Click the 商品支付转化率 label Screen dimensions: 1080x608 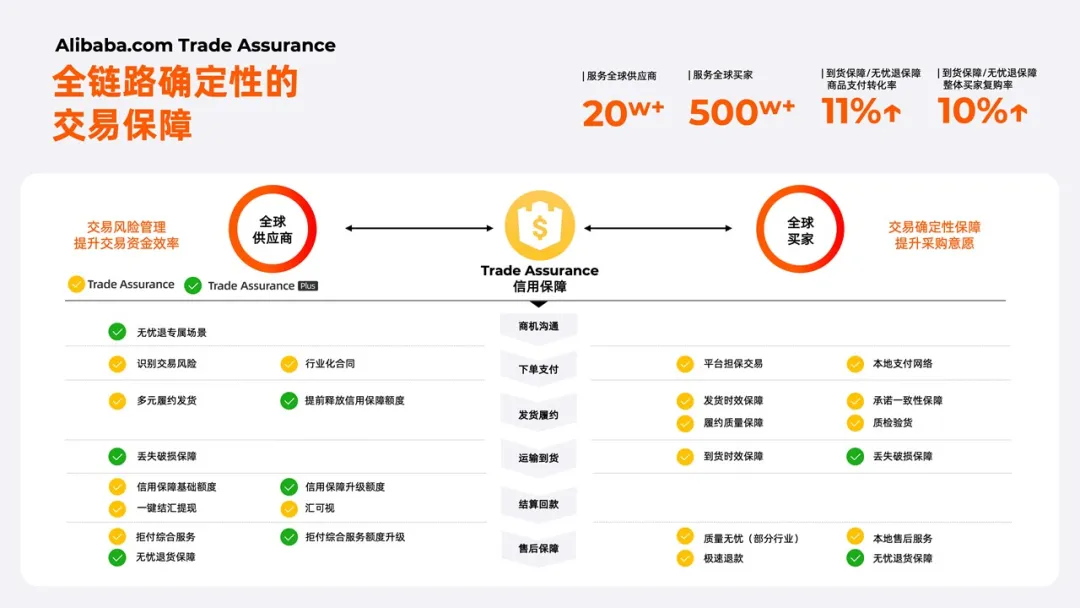(862, 85)
